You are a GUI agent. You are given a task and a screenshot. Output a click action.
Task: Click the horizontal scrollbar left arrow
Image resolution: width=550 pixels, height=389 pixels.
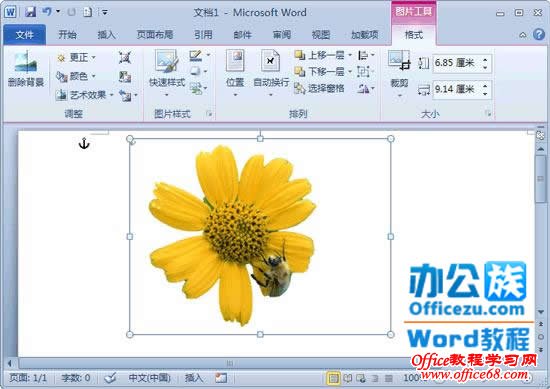click(10, 363)
